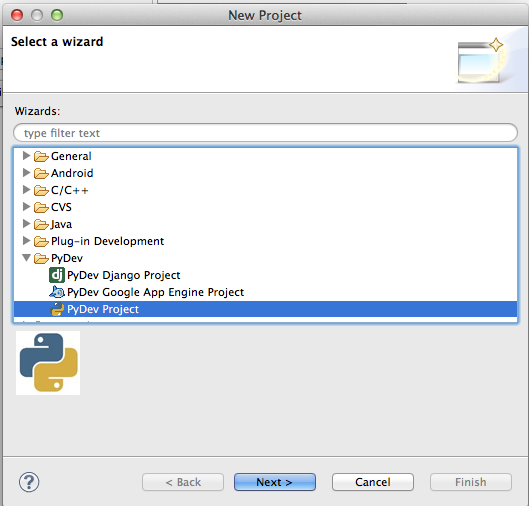Open help via question mark icon
Viewport: 529px width, 506px height.
29,482
